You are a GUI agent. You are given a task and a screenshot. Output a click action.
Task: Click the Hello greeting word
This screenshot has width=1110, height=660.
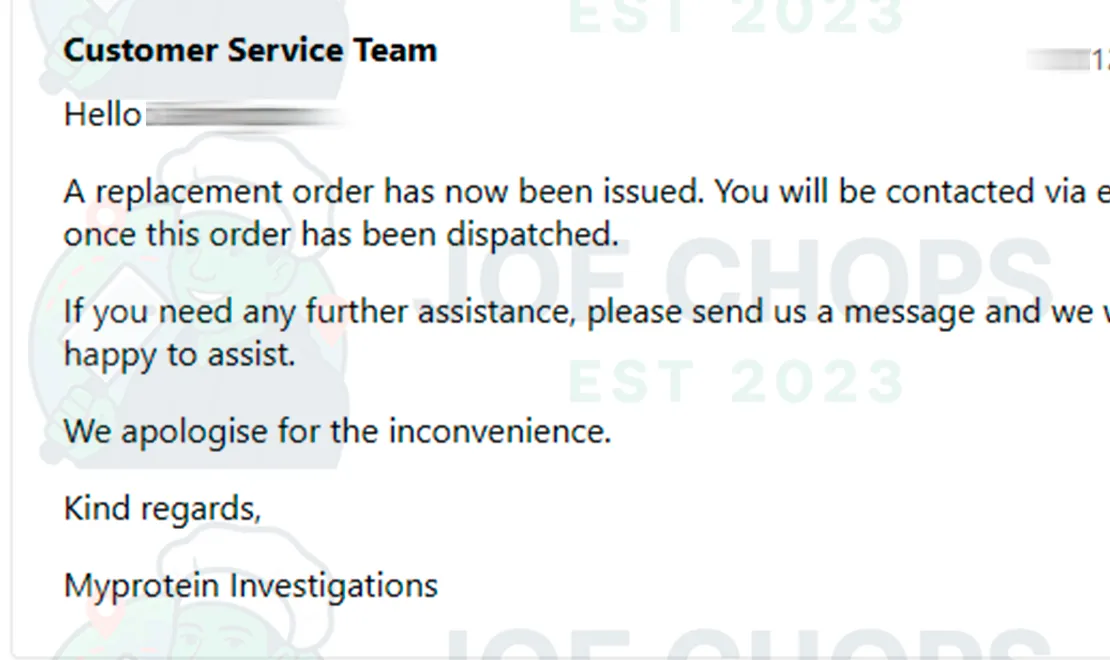(102, 115)
